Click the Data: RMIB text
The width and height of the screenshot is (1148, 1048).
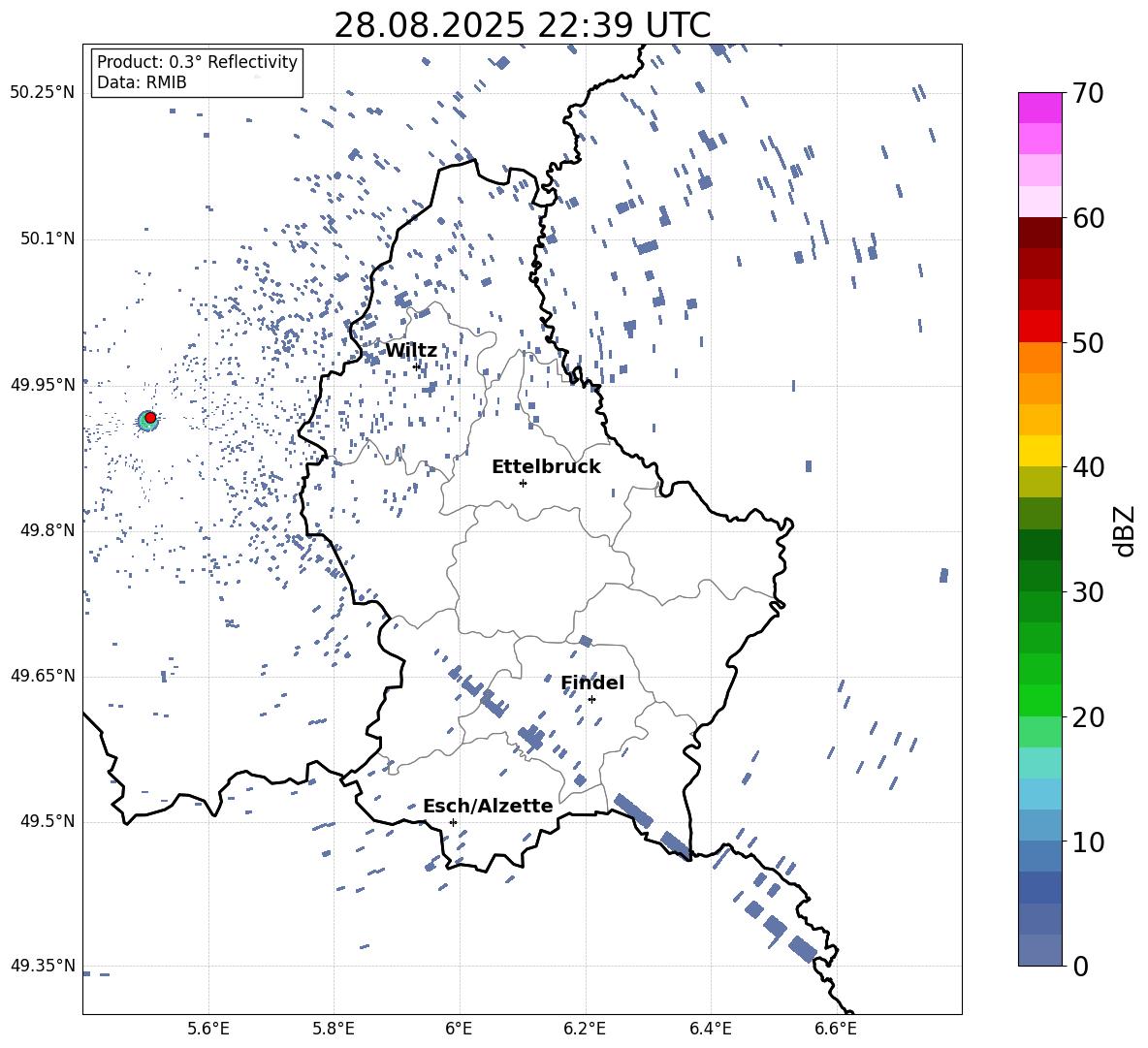coord(142,82)
